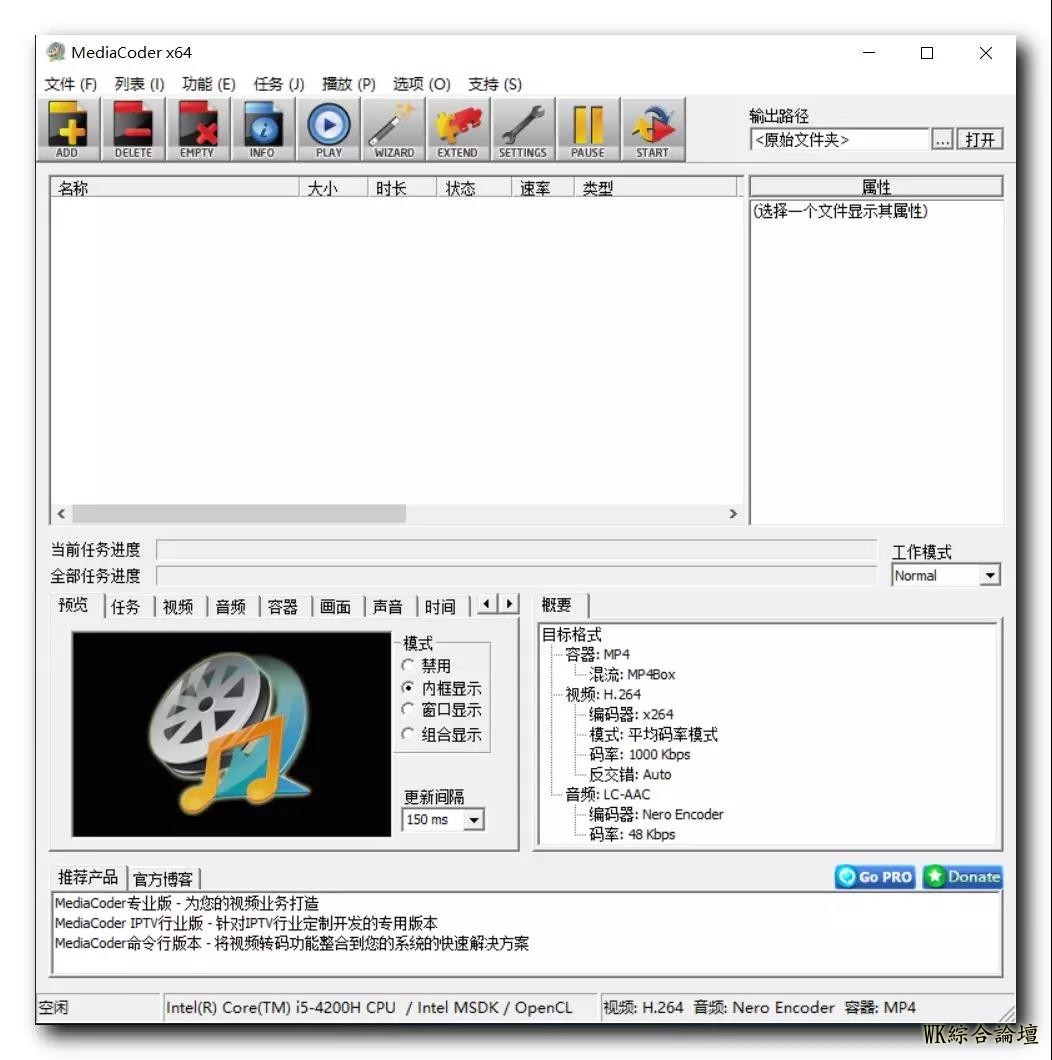Switch to the 声音 tab
Viewport: 1052px width, 1060px height.
388,606
